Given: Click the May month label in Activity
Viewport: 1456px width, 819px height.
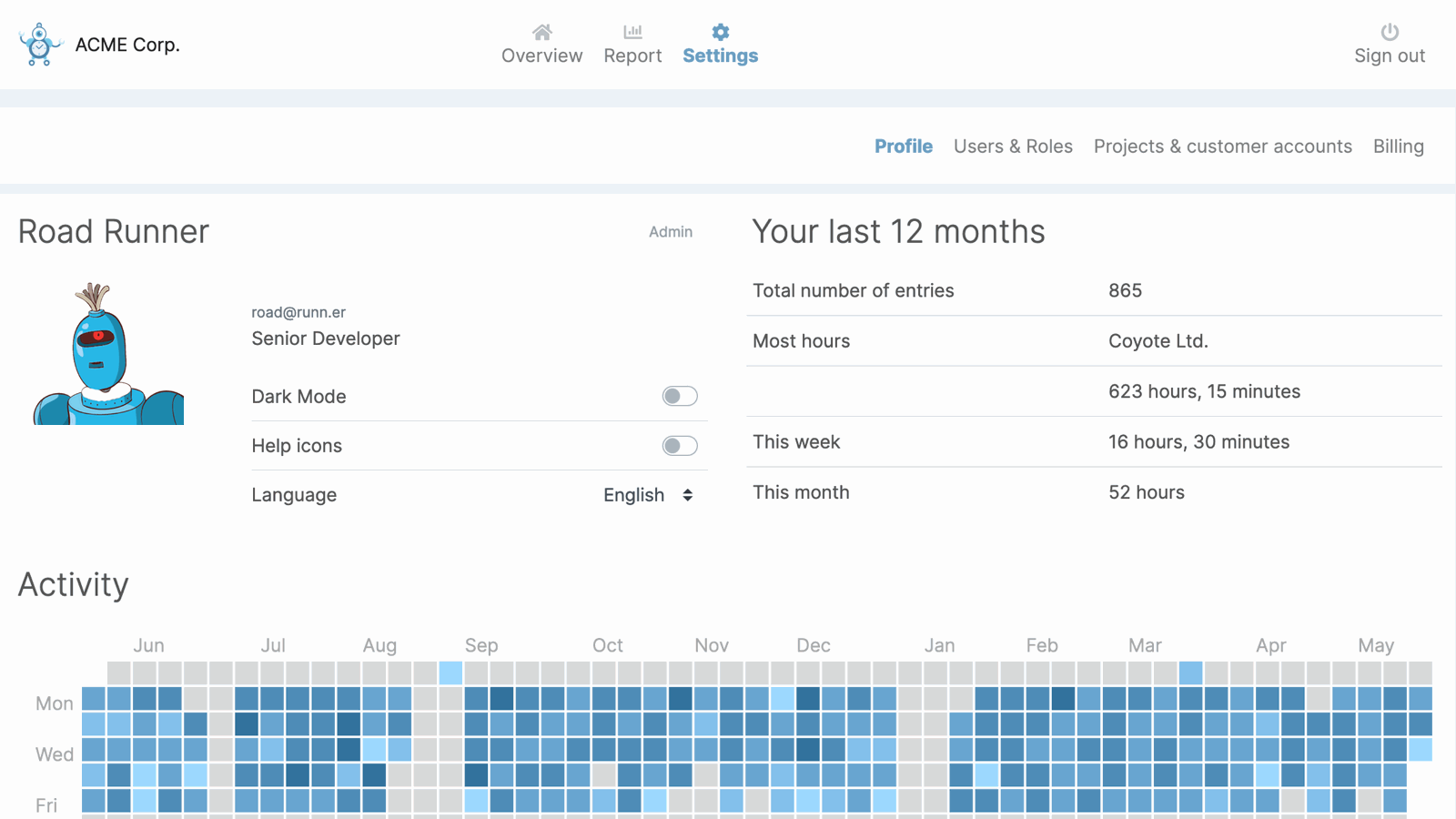Looking at the screenshot, I should (1376, 645).
